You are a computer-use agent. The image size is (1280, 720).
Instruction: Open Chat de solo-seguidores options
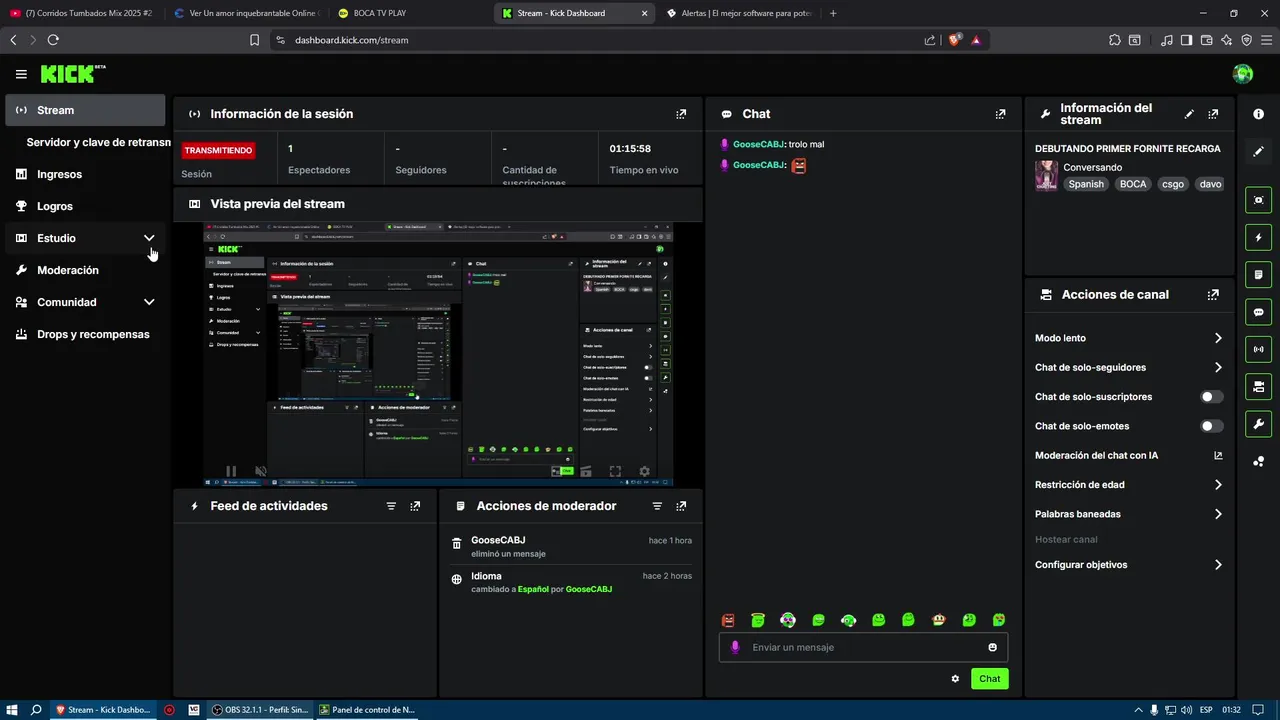[x=1129, y=367]
